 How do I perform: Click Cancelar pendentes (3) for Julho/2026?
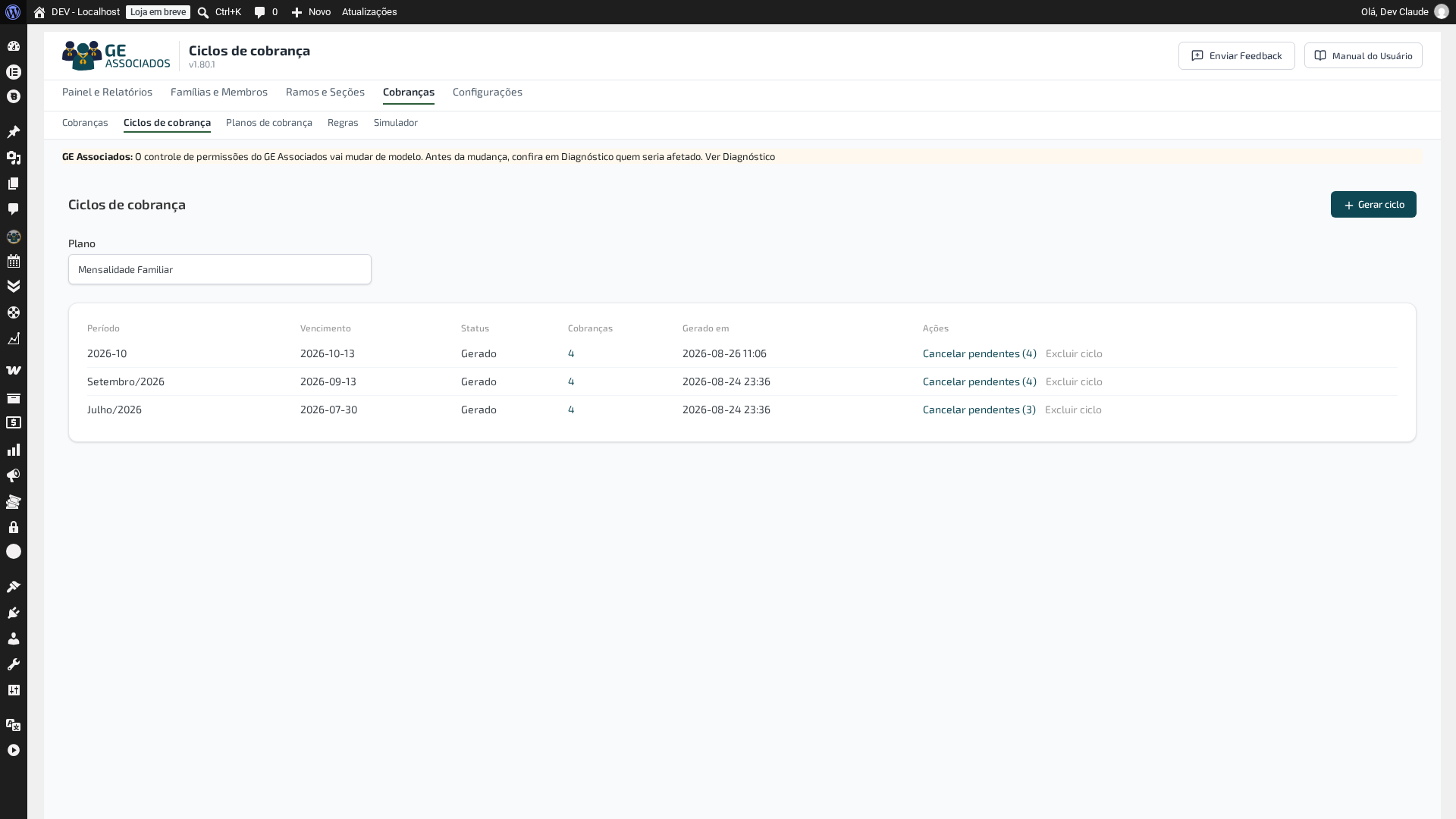pos(979,409)
